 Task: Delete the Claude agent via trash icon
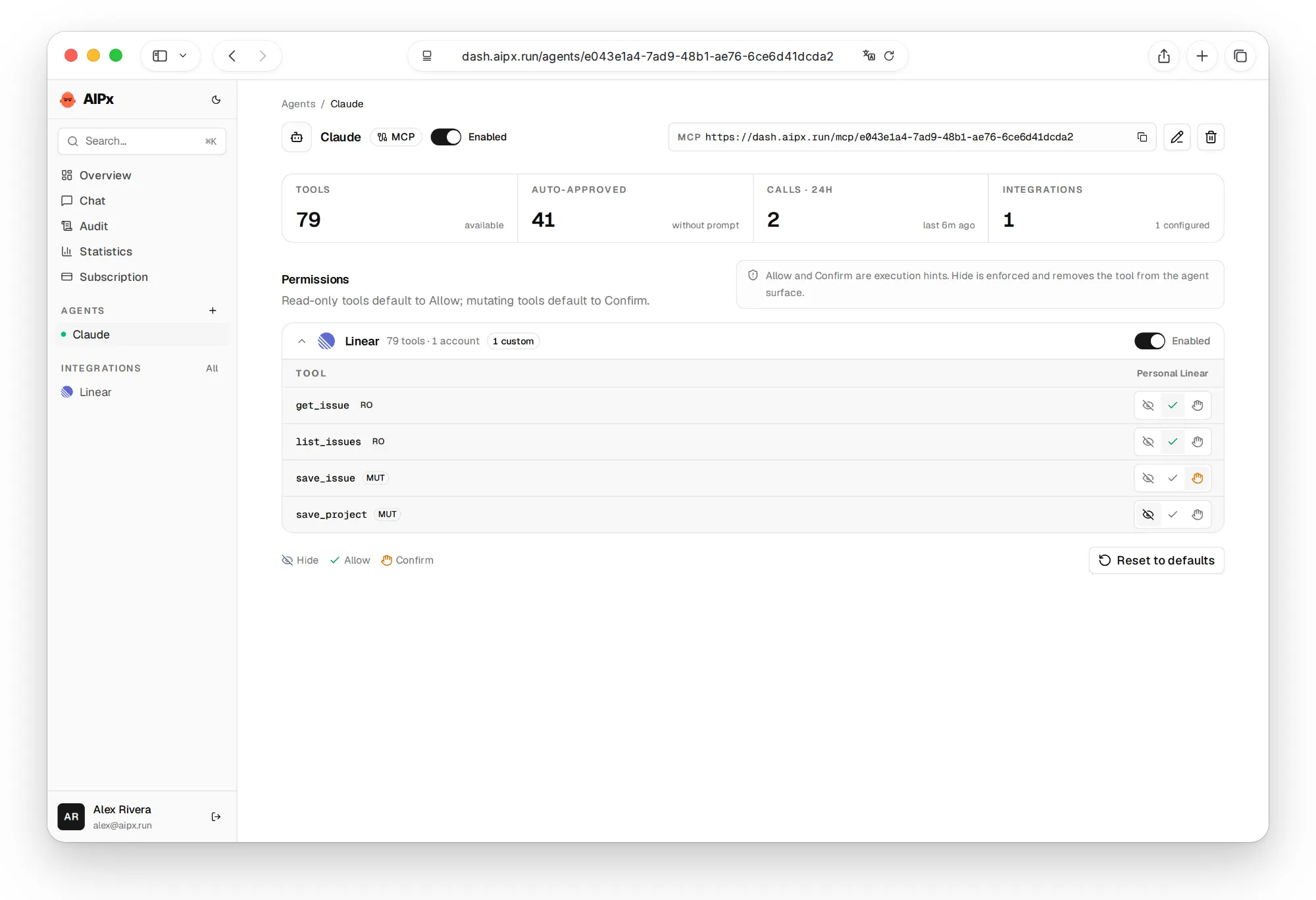[1211, 137]
